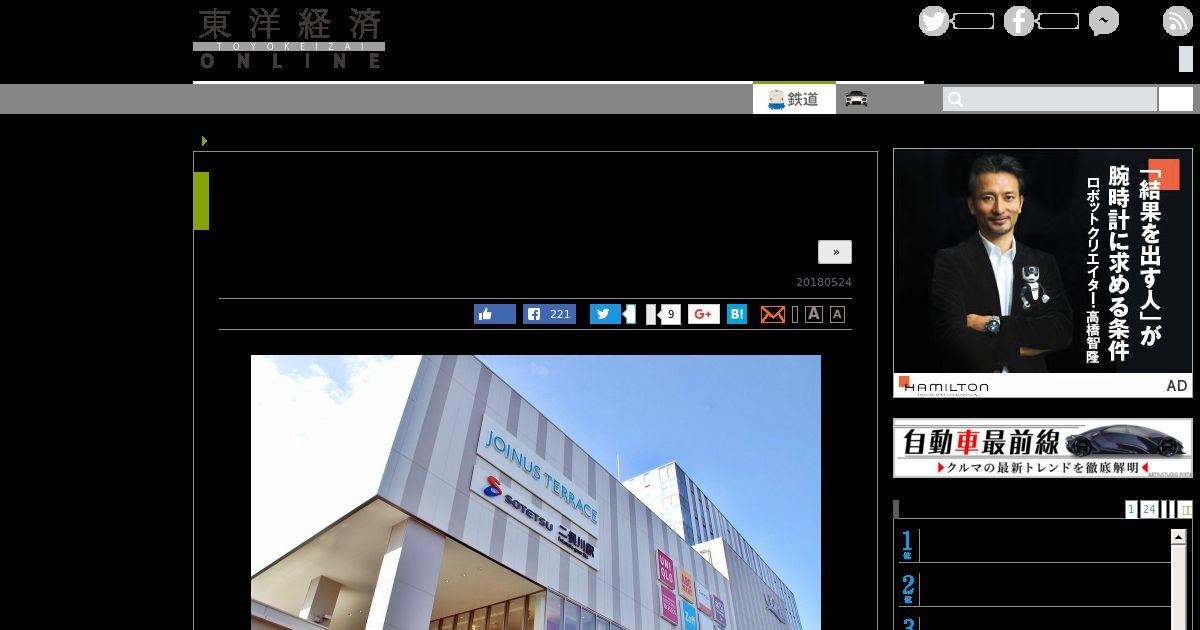Viewport: 1200px width, 630px height.
Task: Open the Messenger icon in the header
Action: [1104, 21]
